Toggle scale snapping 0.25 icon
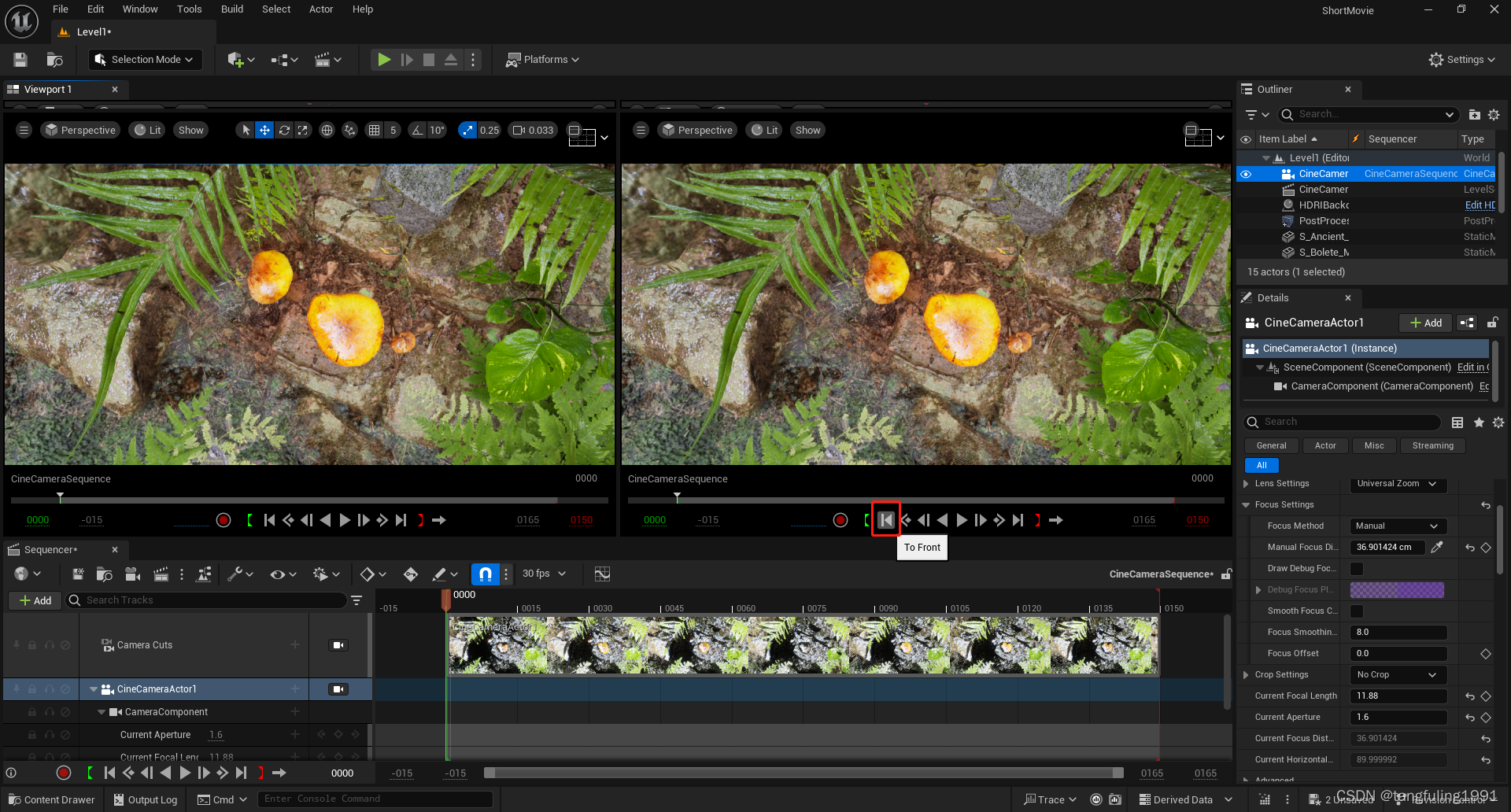This screenshot has height=812, width=1511. pos(467,131)
